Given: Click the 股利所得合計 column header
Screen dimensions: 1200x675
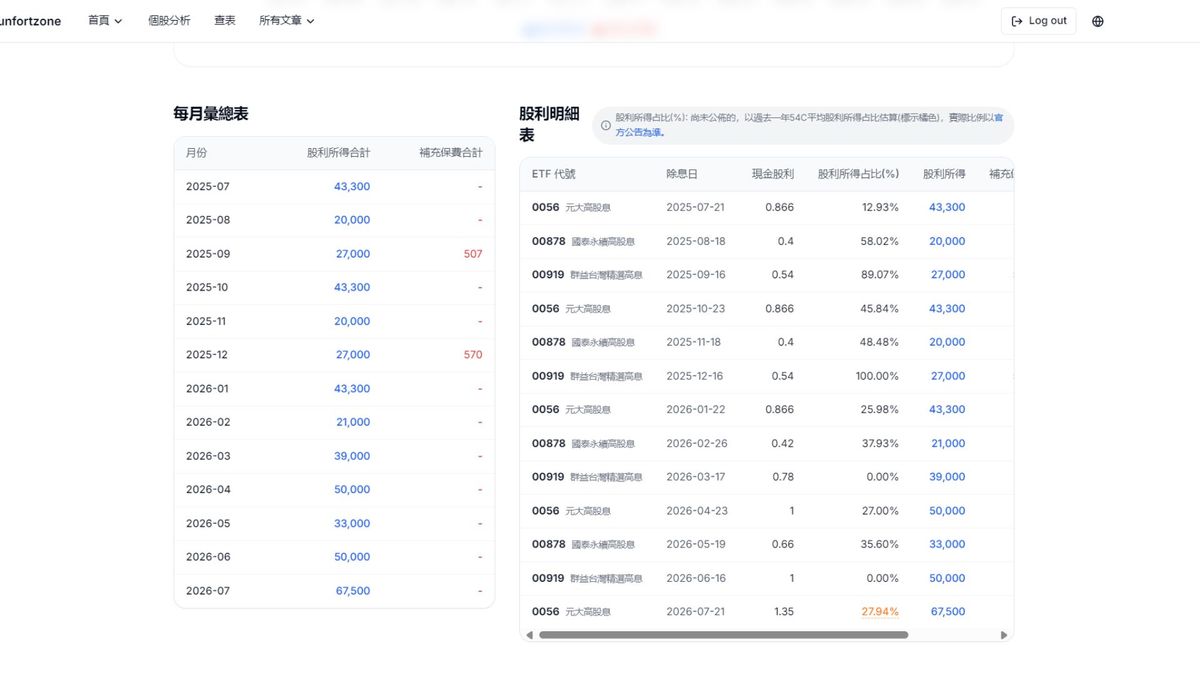Looking at the screenshot, I should (x=338, y=153).
